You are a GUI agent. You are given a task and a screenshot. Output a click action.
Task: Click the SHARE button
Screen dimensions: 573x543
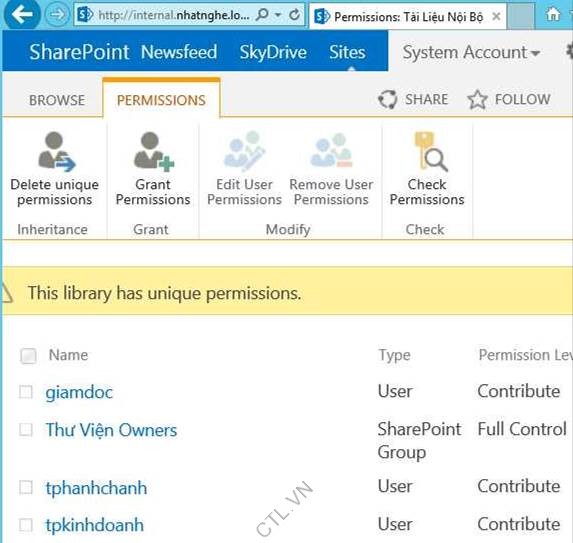[x=413, y=99]
